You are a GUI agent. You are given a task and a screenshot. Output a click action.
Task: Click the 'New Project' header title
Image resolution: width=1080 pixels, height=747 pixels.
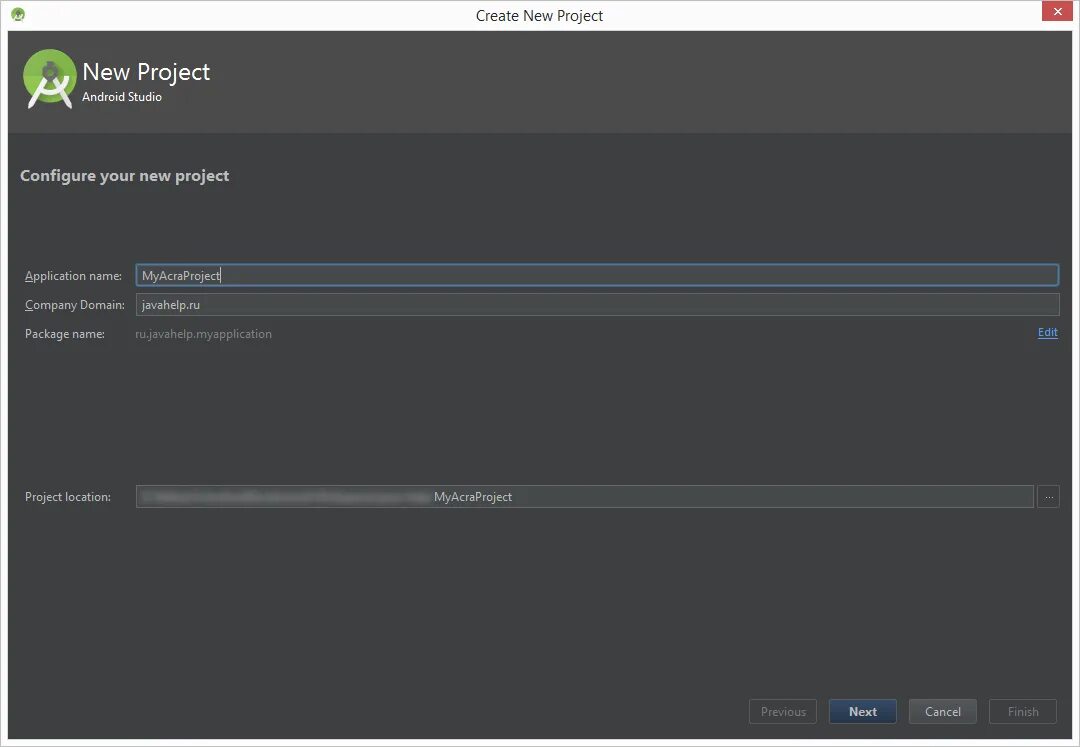146,72
